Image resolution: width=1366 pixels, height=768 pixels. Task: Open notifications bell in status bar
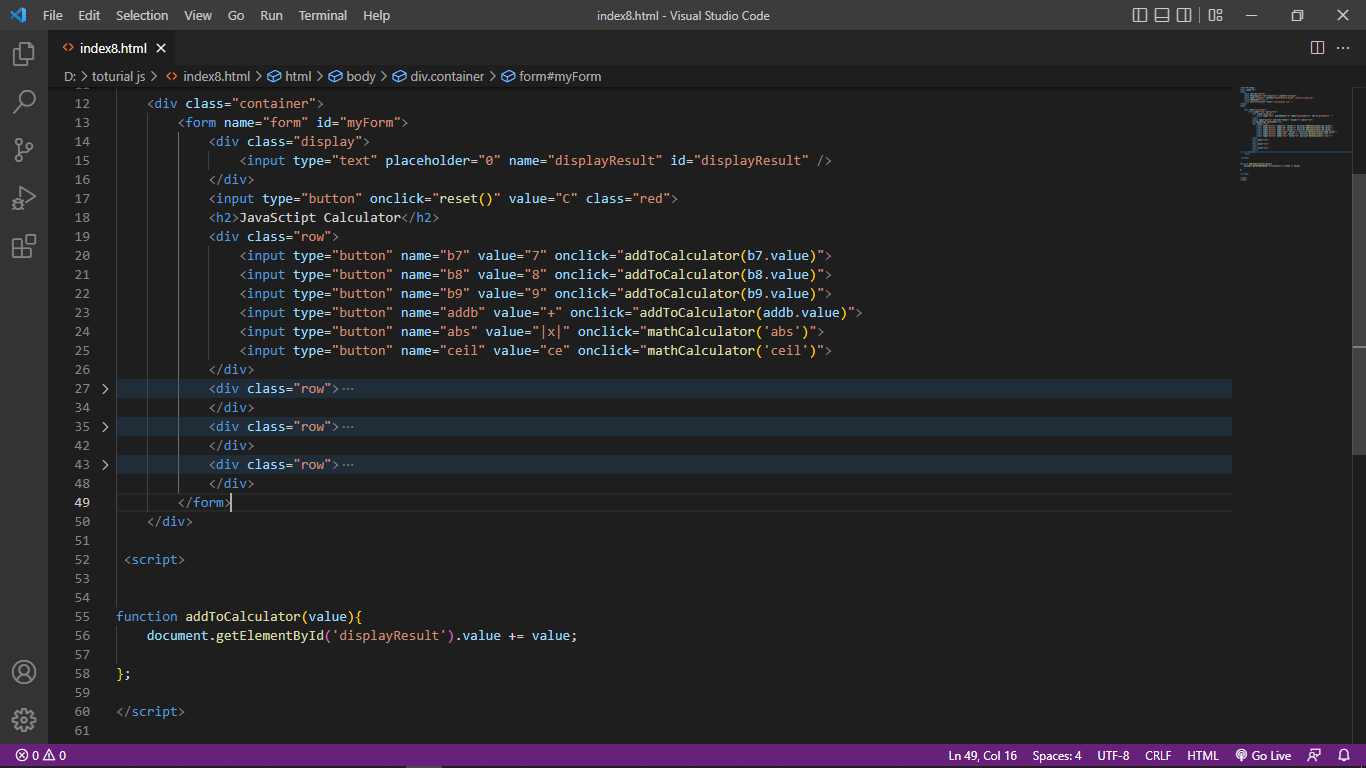tap(1342, 756)
